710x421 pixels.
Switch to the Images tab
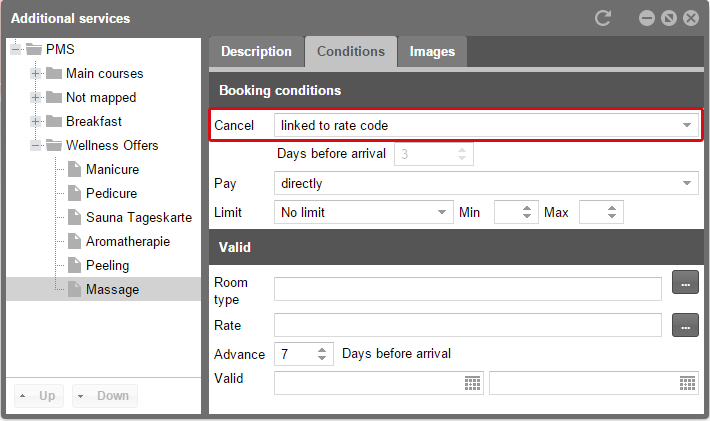click(432, 52)
